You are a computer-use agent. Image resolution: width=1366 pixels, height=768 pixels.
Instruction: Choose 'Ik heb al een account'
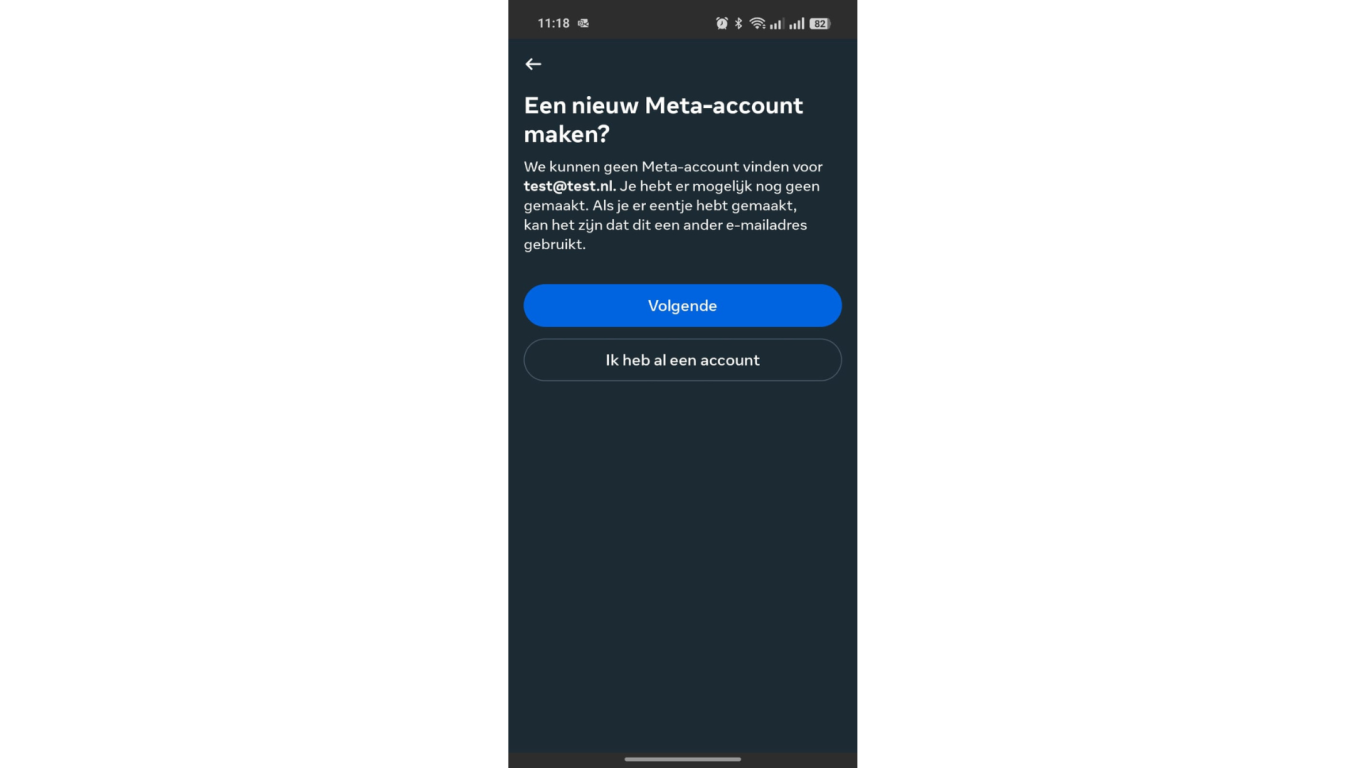click(x=683, y=360)
